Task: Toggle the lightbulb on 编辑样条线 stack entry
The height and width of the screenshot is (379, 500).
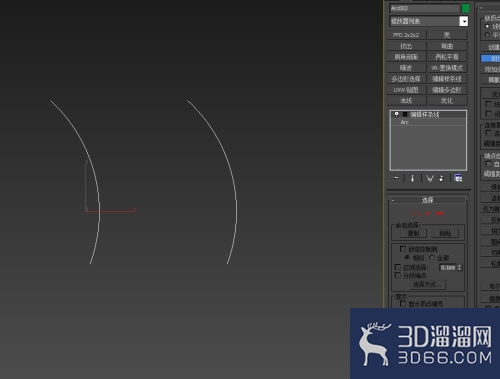Action: [x=397, y=114]
